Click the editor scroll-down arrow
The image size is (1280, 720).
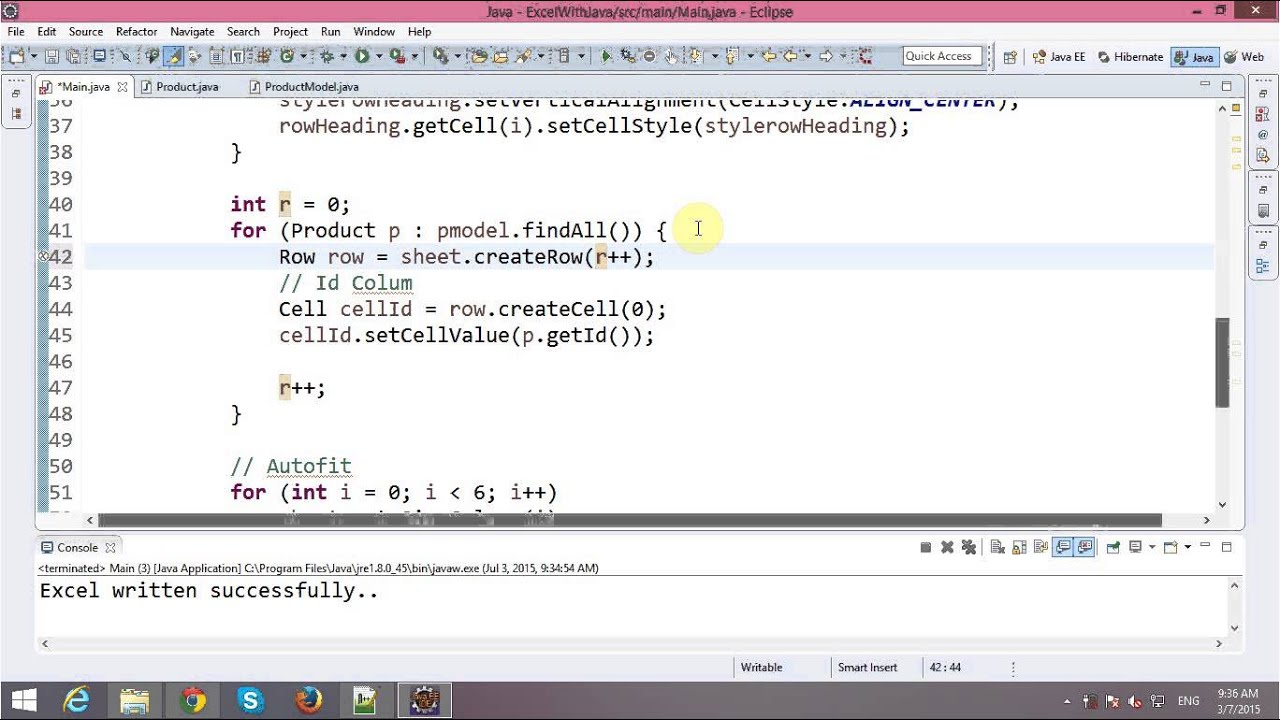[1222, 505]
